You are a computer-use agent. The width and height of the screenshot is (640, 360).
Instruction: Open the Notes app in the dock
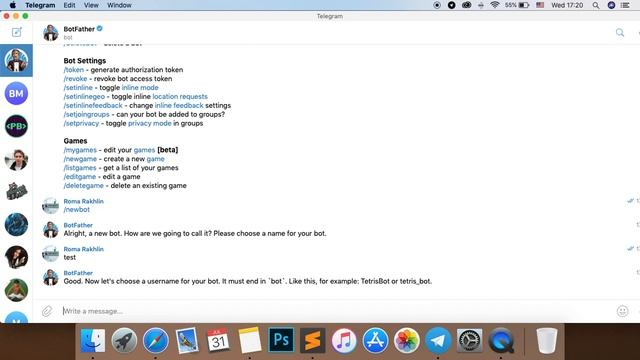[x=249, y=340]
